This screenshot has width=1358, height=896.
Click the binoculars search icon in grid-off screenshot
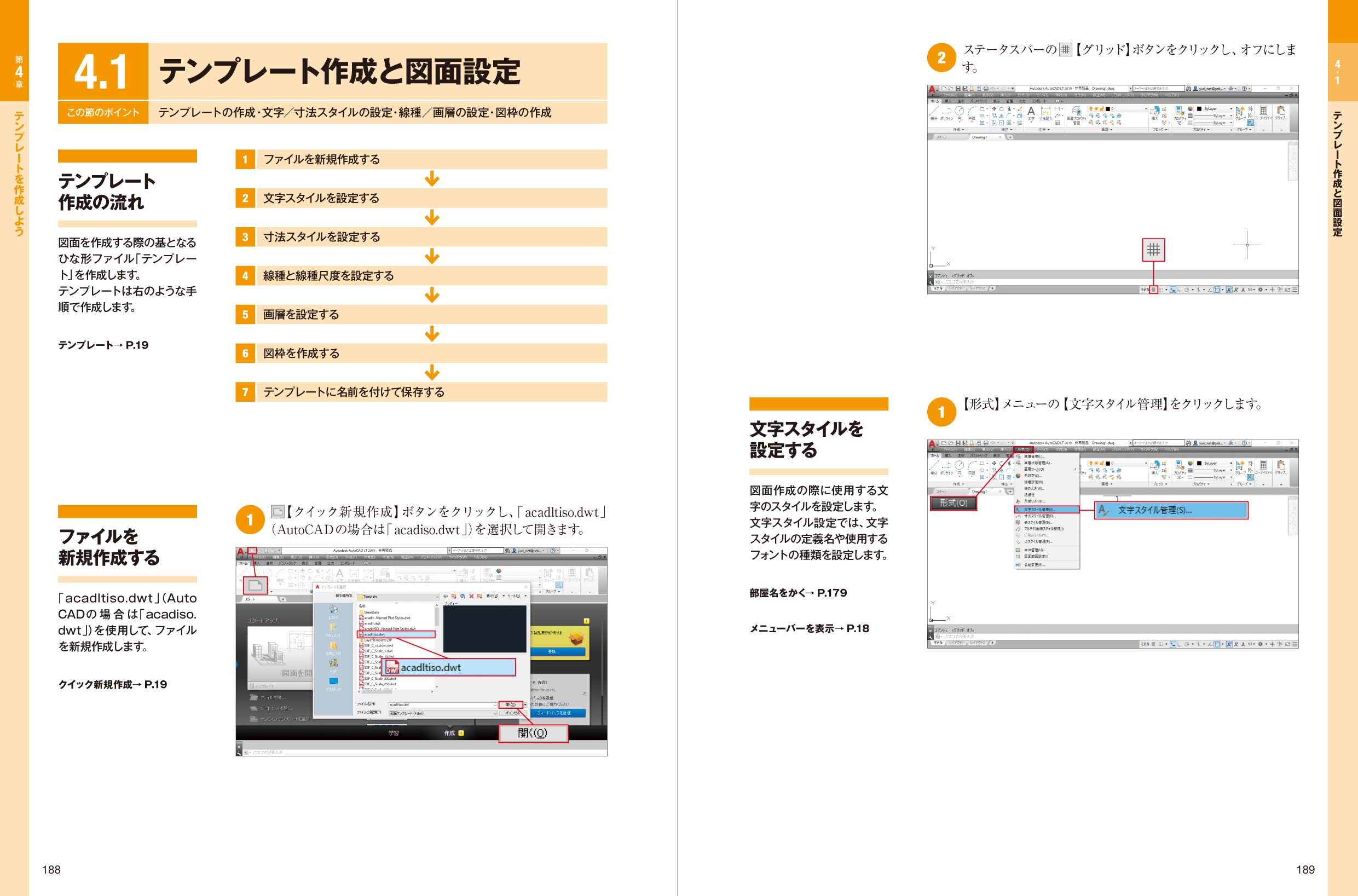pyautogui.click(x=1189, y=89)
